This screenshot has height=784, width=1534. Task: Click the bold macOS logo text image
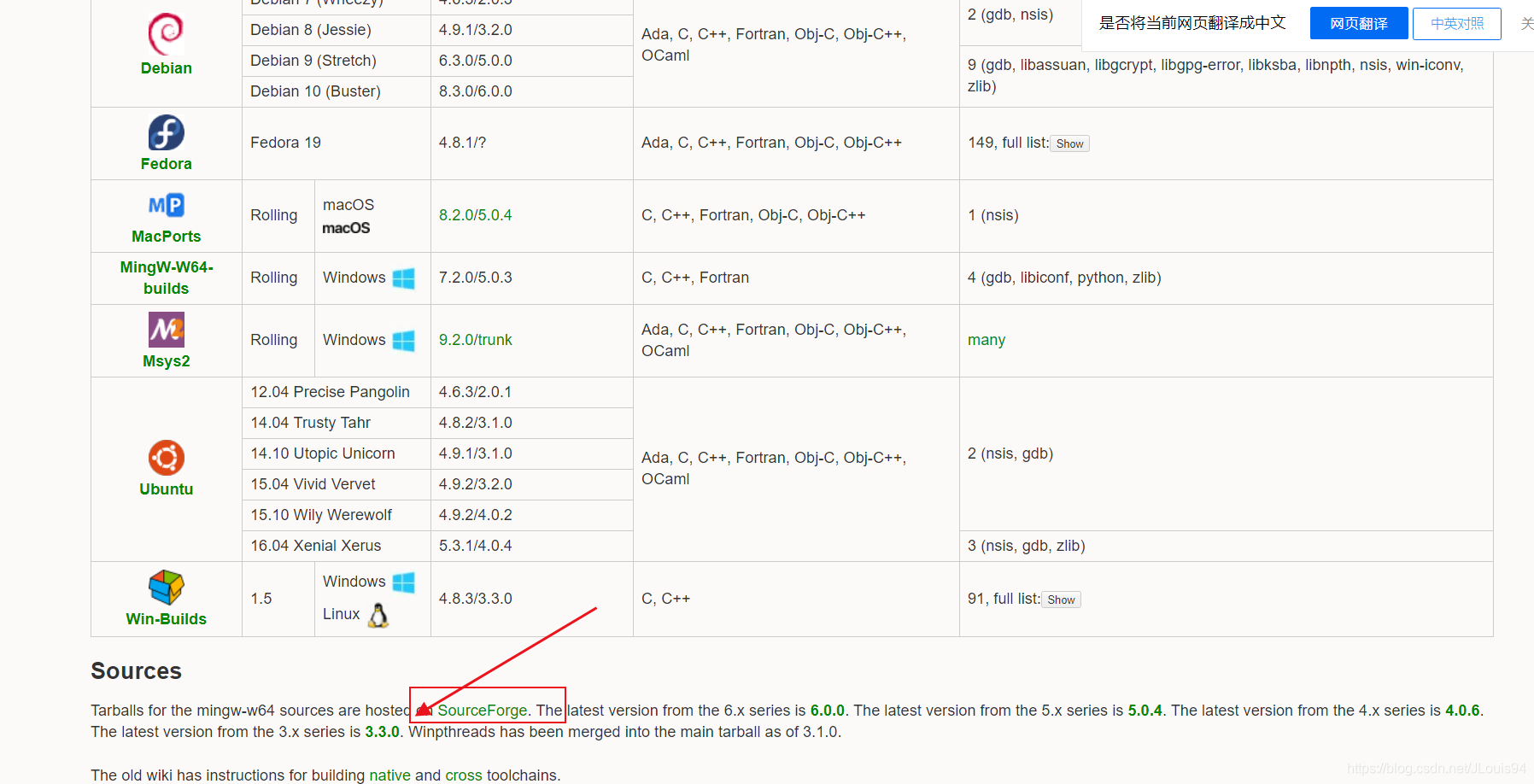click(346, 228)
